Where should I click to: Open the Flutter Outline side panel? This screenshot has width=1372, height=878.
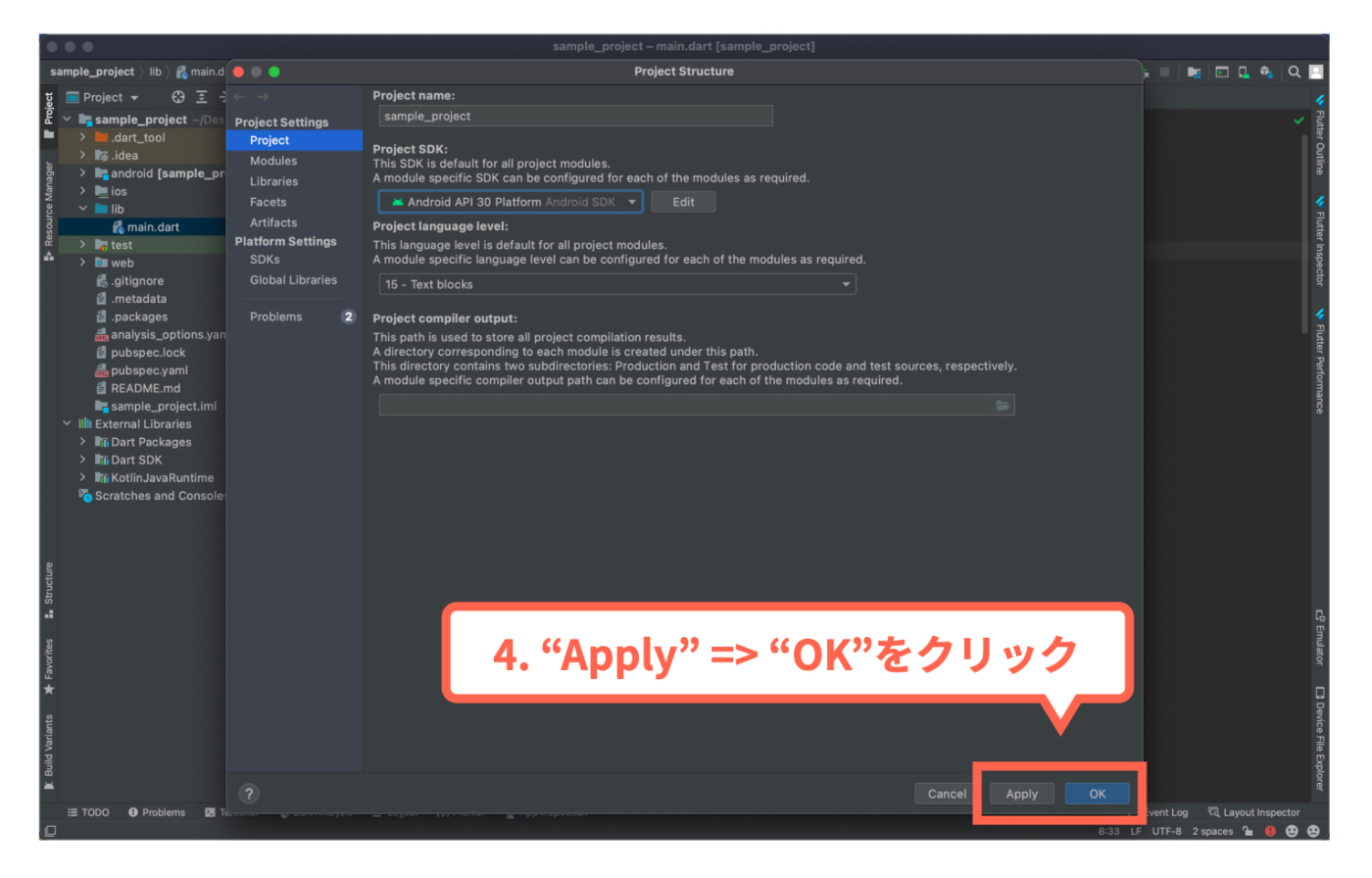(x=1320, y=135)
